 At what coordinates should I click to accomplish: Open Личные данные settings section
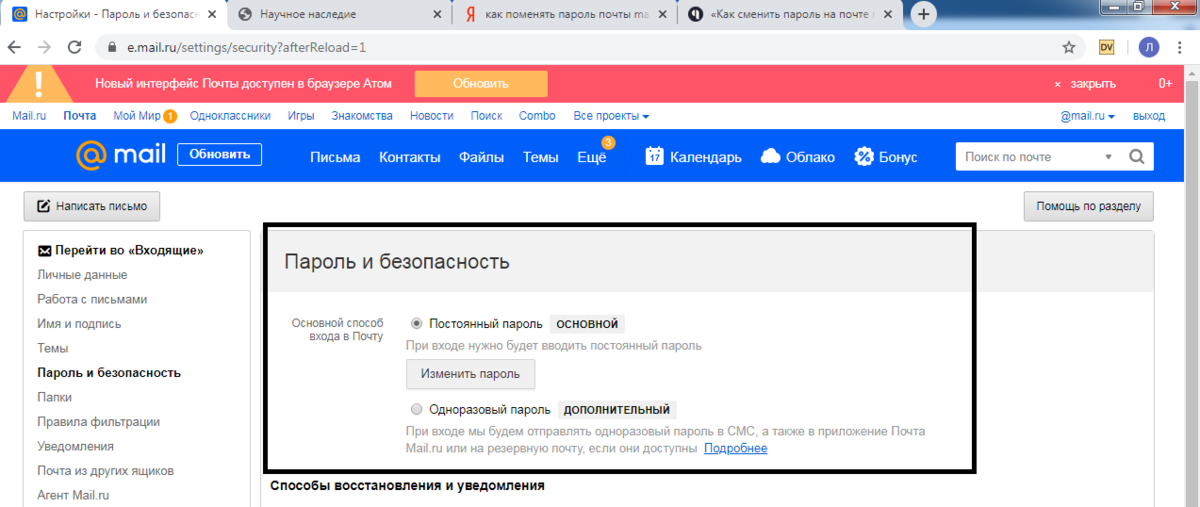tap(82, 275)
